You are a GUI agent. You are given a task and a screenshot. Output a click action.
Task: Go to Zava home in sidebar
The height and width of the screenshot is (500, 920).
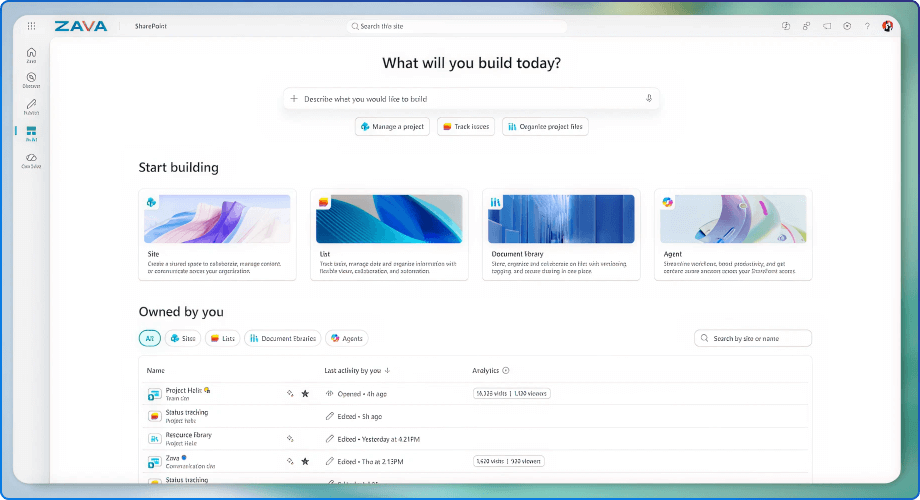(x=32, y=55)
